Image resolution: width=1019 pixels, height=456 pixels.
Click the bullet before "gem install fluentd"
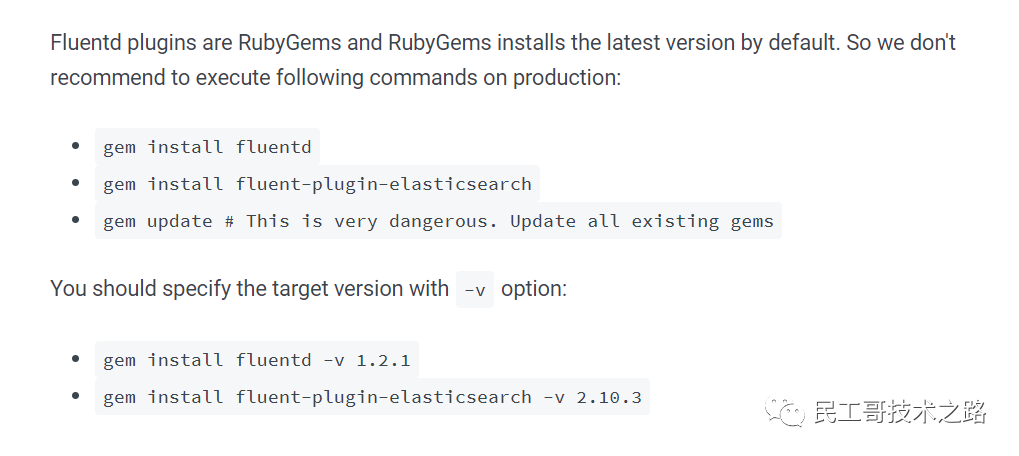tap(75, 147)
